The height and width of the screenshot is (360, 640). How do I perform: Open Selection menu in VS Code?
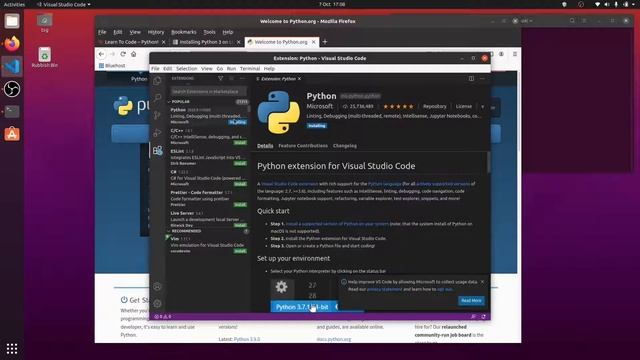(x=187, y=69)
